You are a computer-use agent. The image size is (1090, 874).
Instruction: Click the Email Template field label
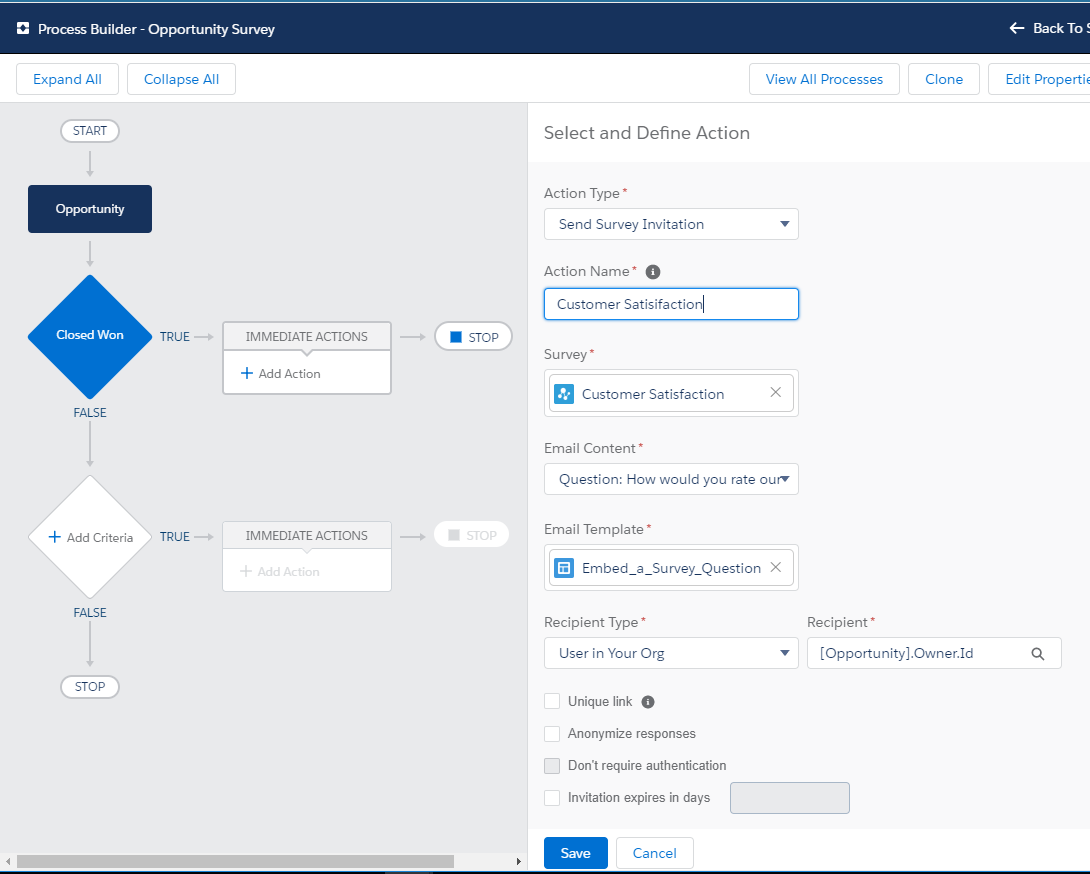click(x=594, y=529)
